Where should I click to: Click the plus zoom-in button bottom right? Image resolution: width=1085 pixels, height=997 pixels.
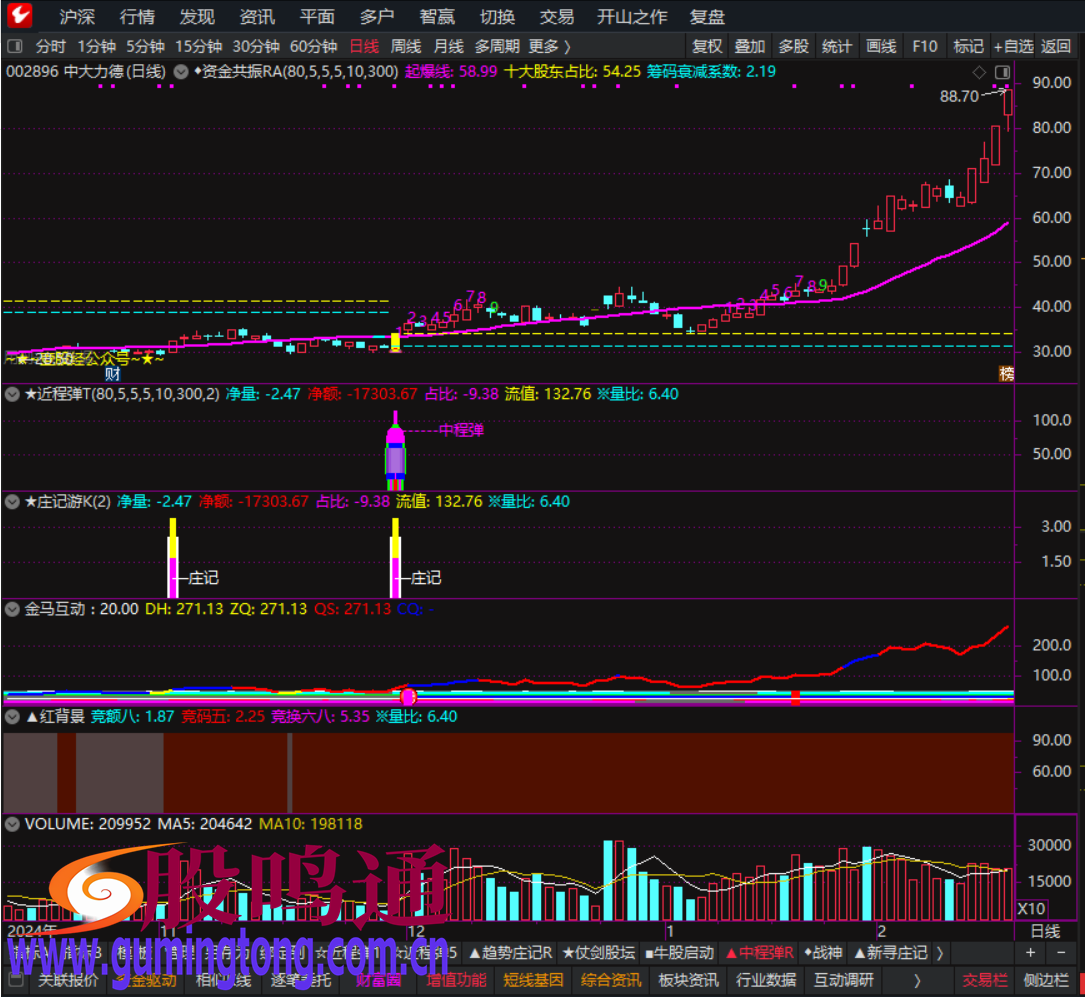tap(1031, 953)
